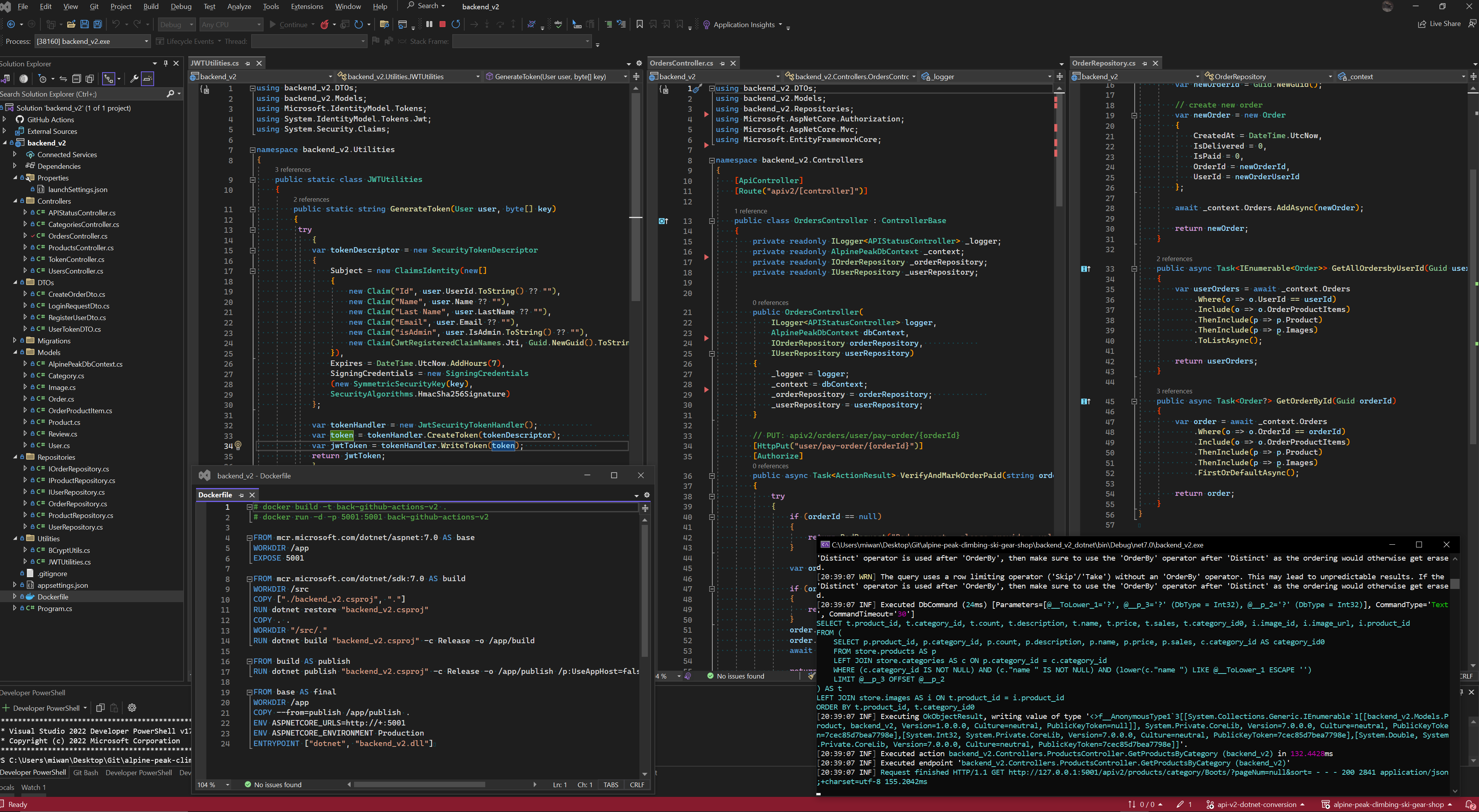Click the Break All pause icon
This screenshot has height=812, width=1479.
point(429,24)
